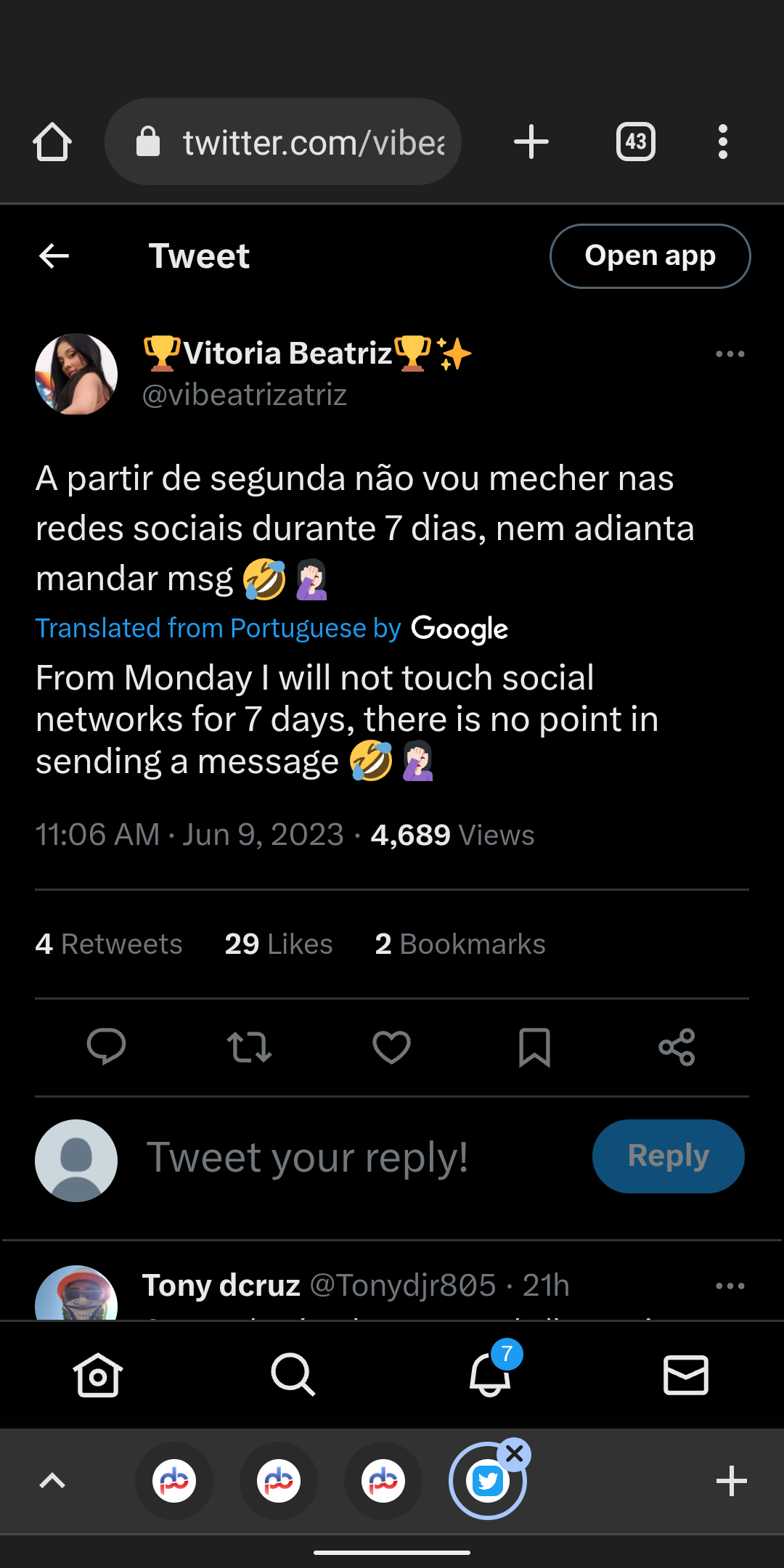This screenshot has width=784, height=1568.
Task: Close the Twitter tab in the tab strip
Action: pos(515,1454)
